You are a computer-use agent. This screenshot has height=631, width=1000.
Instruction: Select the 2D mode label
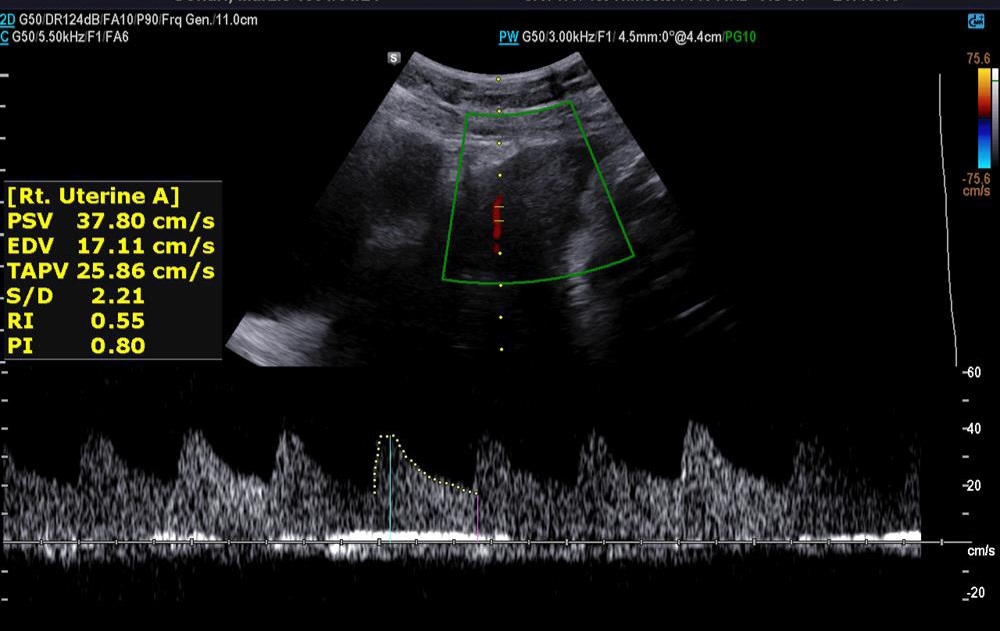(8, 20)
